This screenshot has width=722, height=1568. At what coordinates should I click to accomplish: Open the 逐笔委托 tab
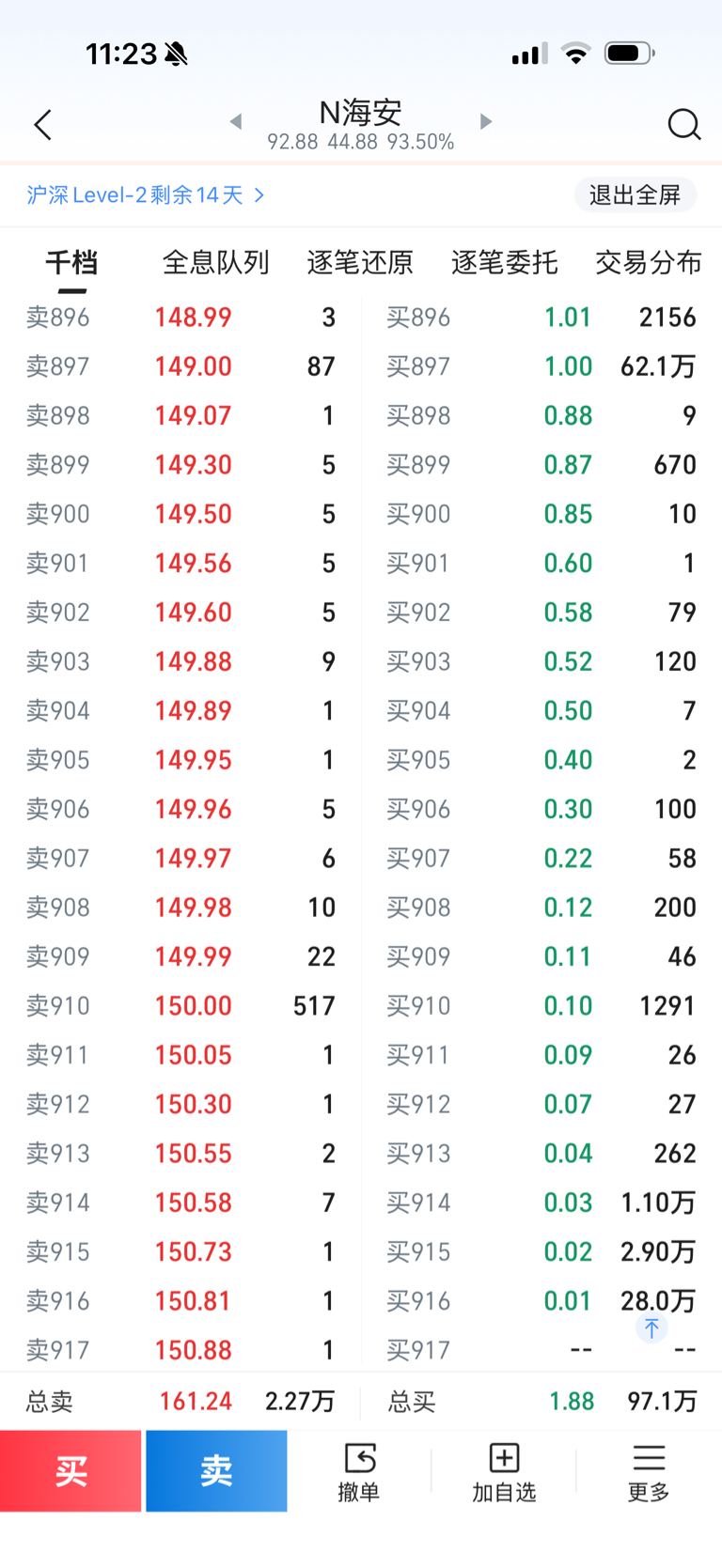(x=505, y=263)
